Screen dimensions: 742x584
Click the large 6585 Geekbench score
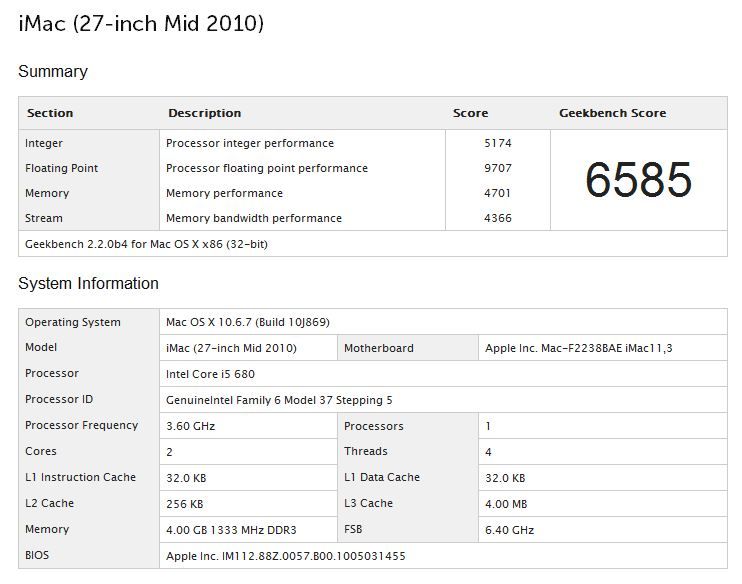638,180
